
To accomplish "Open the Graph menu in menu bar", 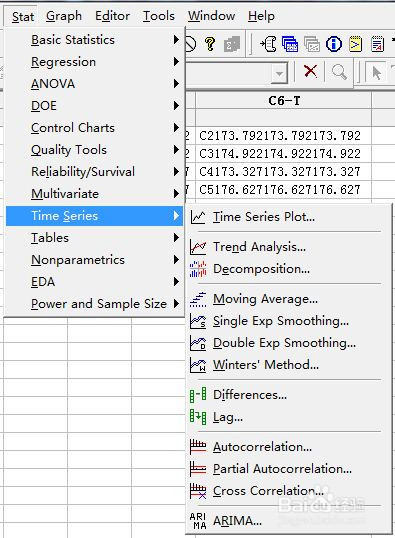I will 64,16.
